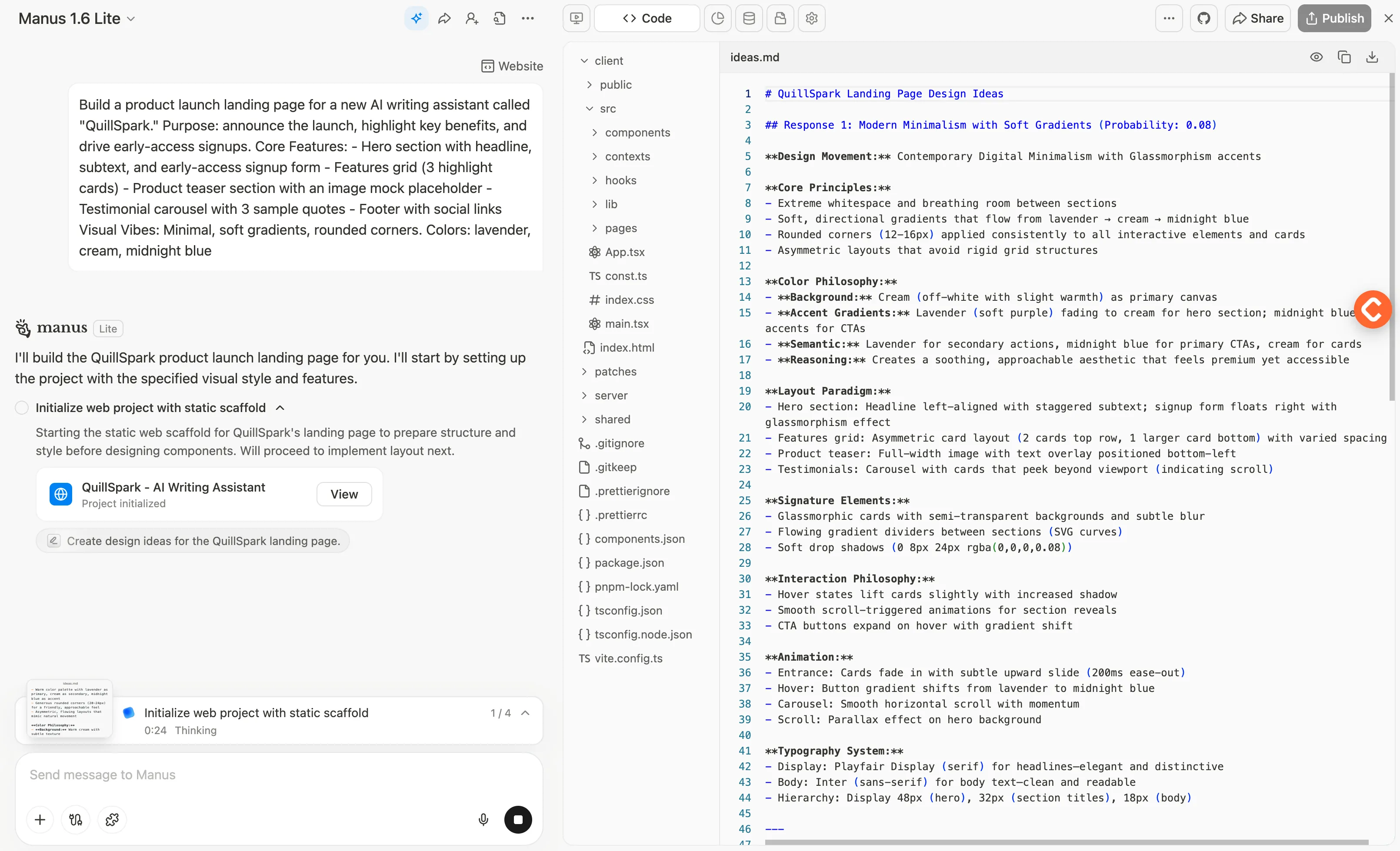
Task: Open the settings gear in toolbar
Action: [811, 18]
